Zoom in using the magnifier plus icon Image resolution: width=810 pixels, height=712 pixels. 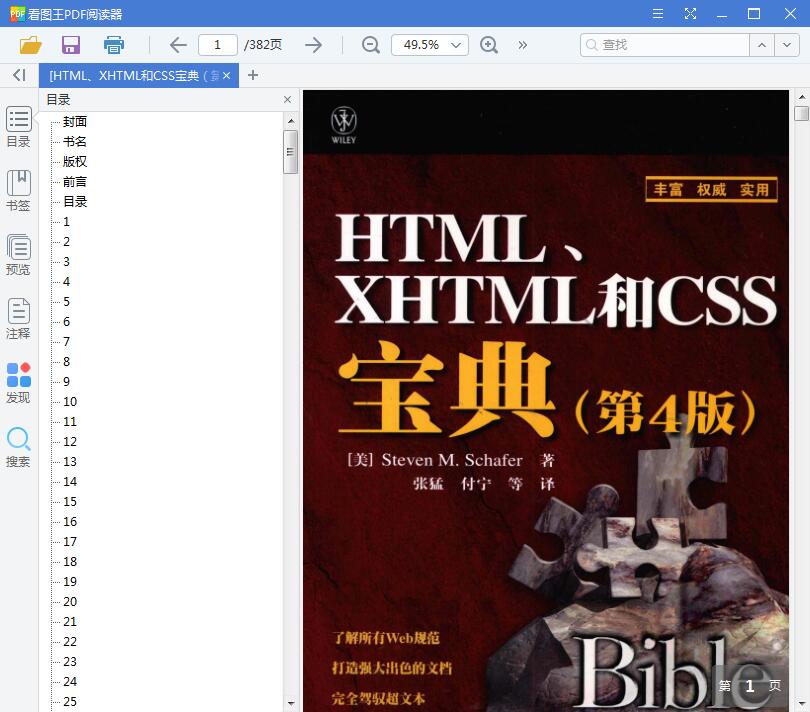click(489, 45)
